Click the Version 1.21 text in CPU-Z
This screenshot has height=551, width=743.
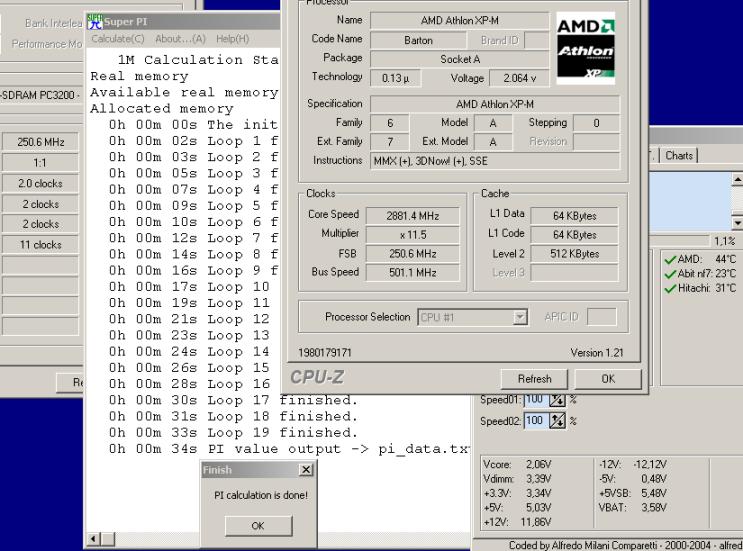coord(597,353)
